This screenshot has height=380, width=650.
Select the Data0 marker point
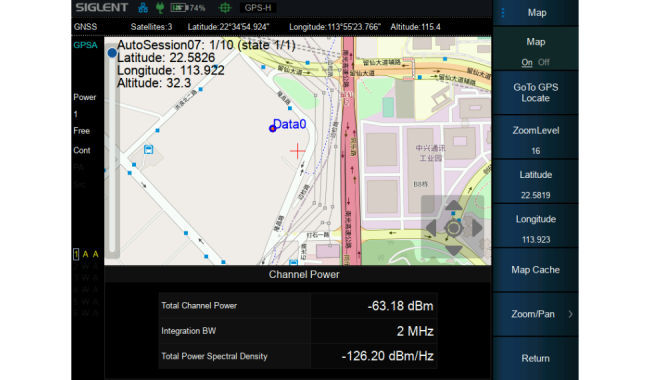click(272, 129)
